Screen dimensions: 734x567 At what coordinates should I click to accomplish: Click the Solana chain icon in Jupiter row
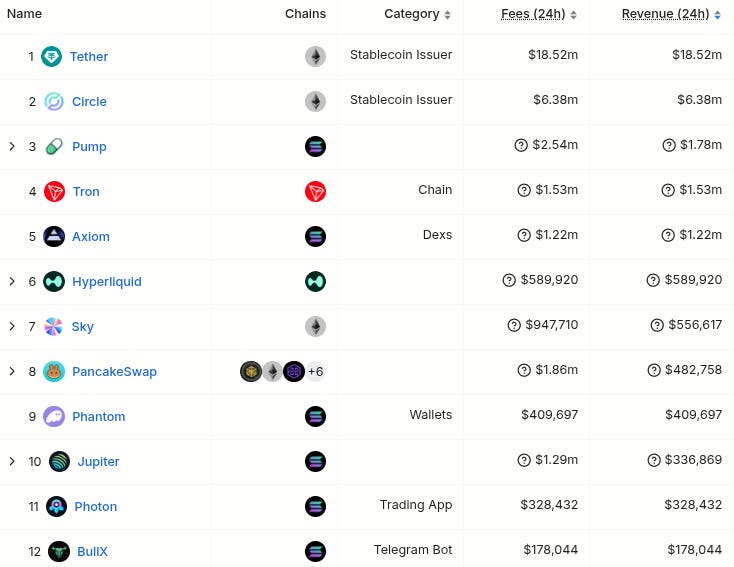tap(316, 461)
